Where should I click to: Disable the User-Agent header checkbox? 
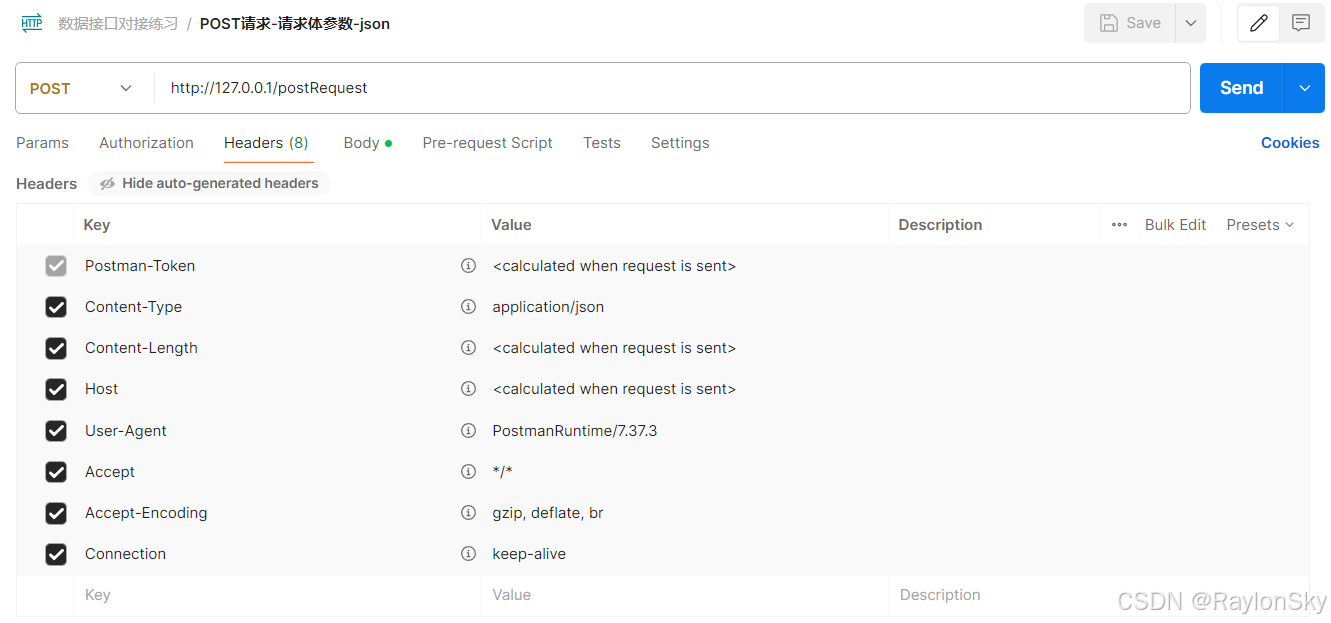pos(56,431)
